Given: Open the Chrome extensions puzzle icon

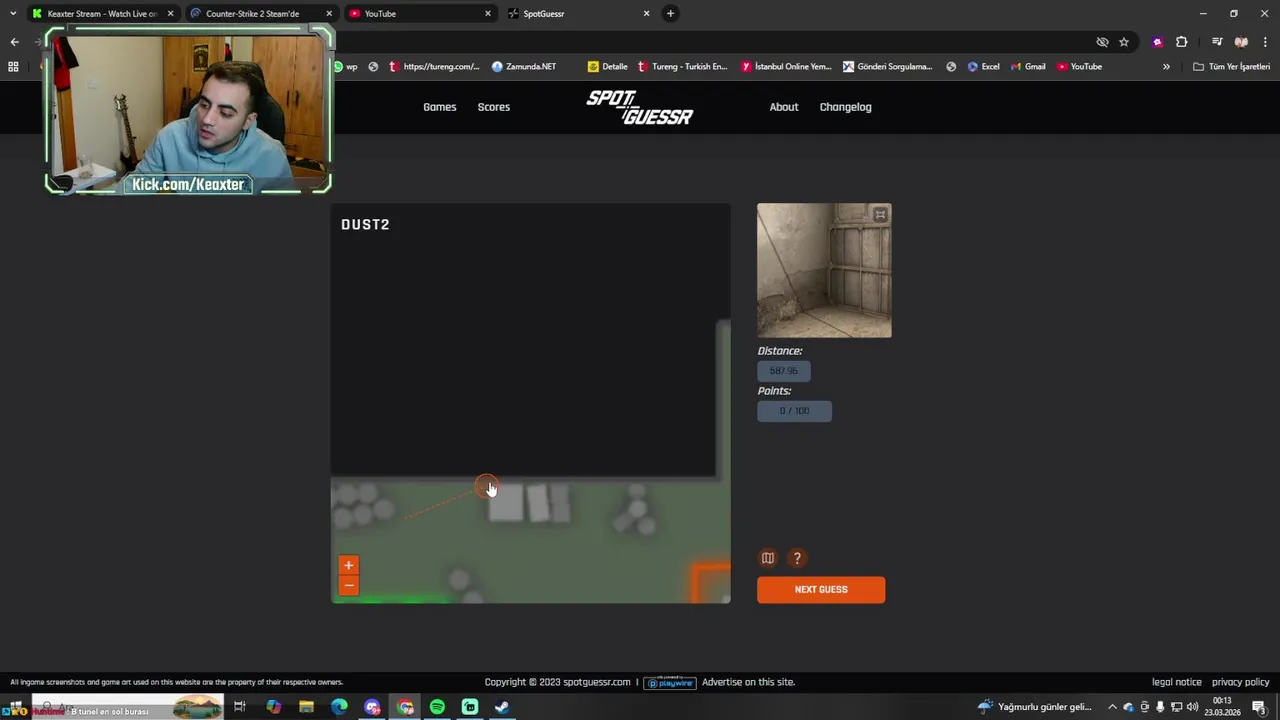Looking at the screenshot, I should pos(1182,42).
